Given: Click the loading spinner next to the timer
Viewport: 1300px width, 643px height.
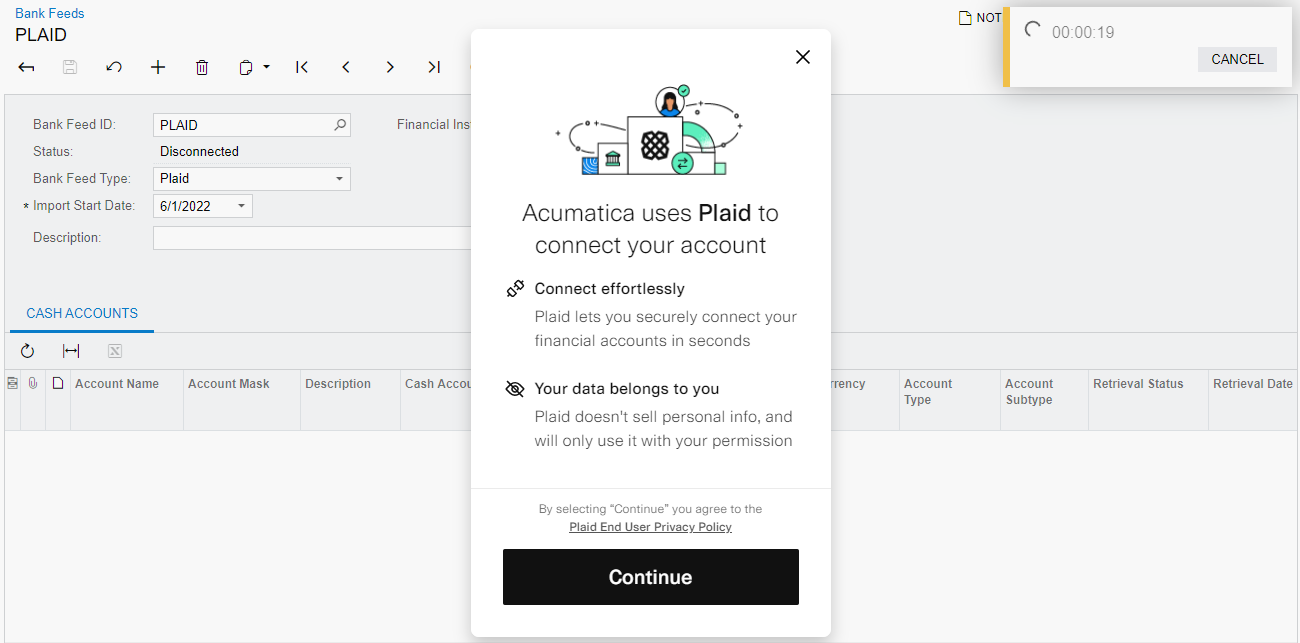Looking at the screenshot, I should click(x=1031, y=31).
